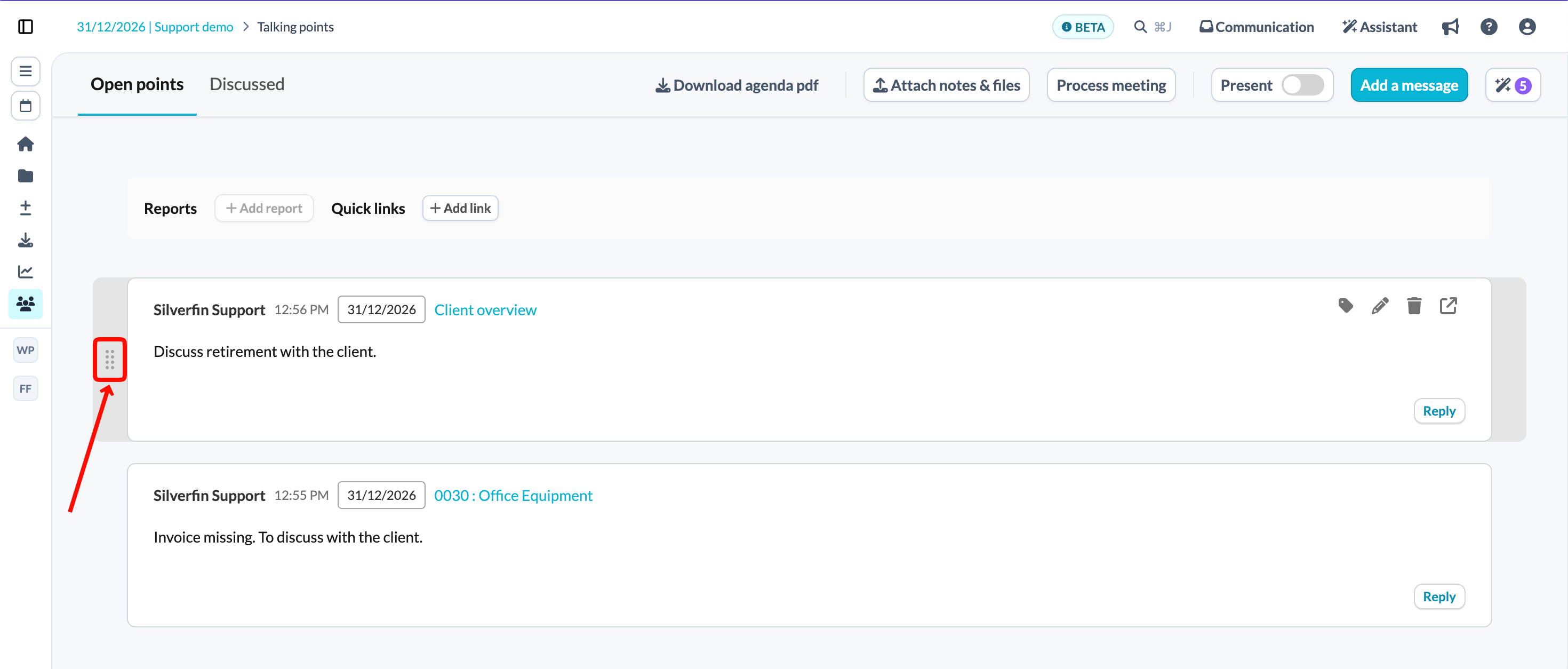
Task: Open the Client overview link
Action: click(485, 310)
